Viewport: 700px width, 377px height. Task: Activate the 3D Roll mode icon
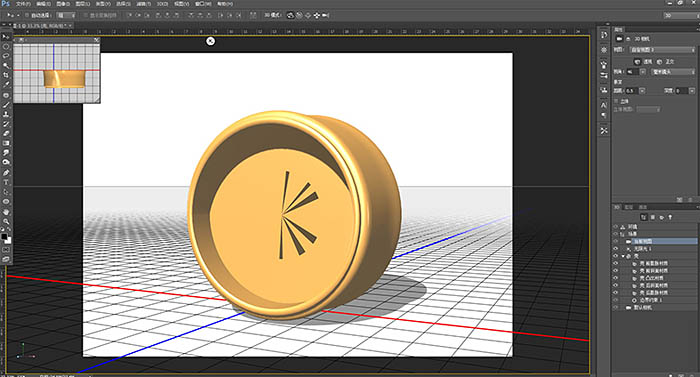pyautogui.click(x=300, y=15)
